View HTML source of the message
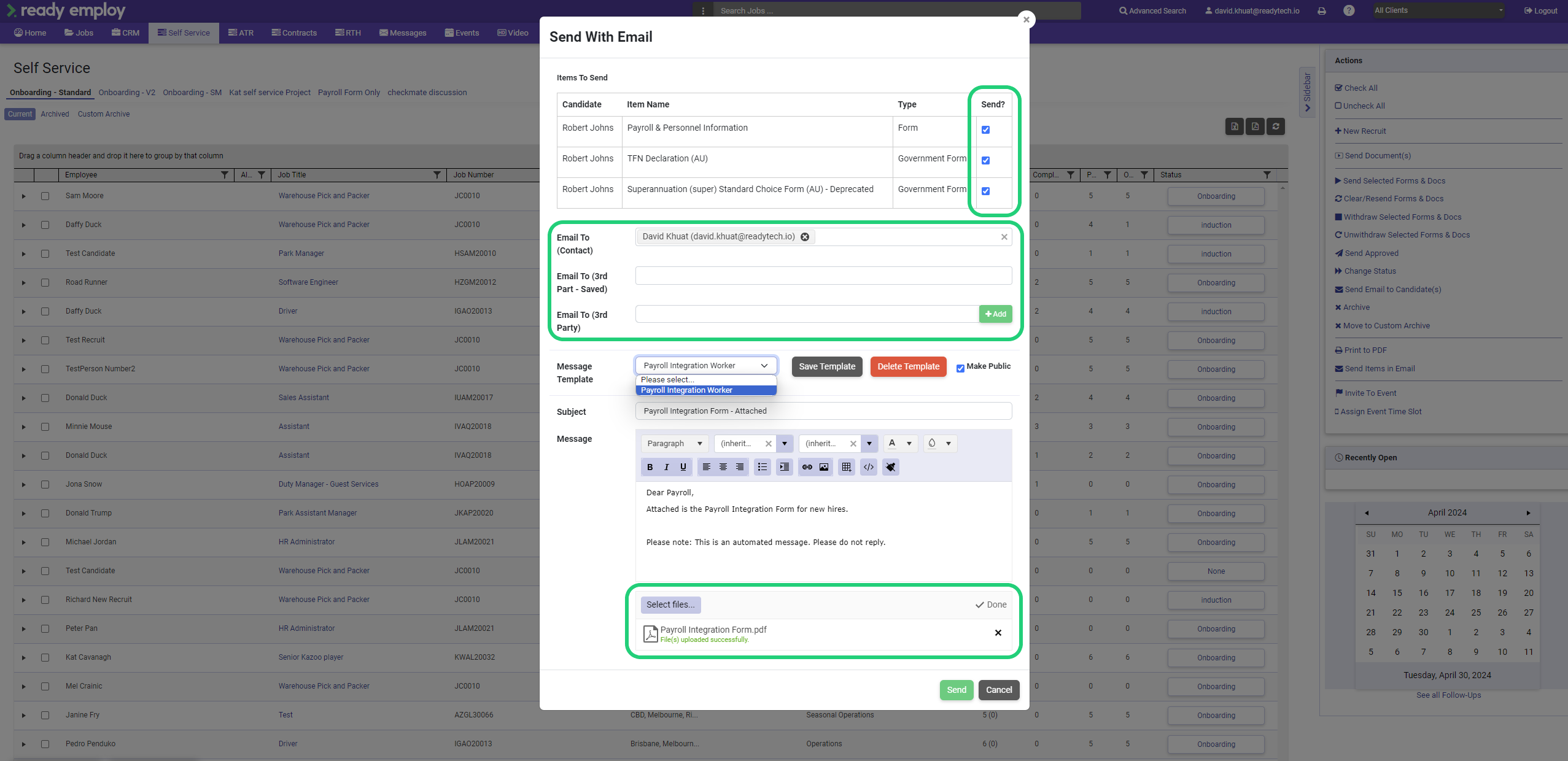This screenshot has height=761, width=1568. pyautogui.click(x=869, y=467)
